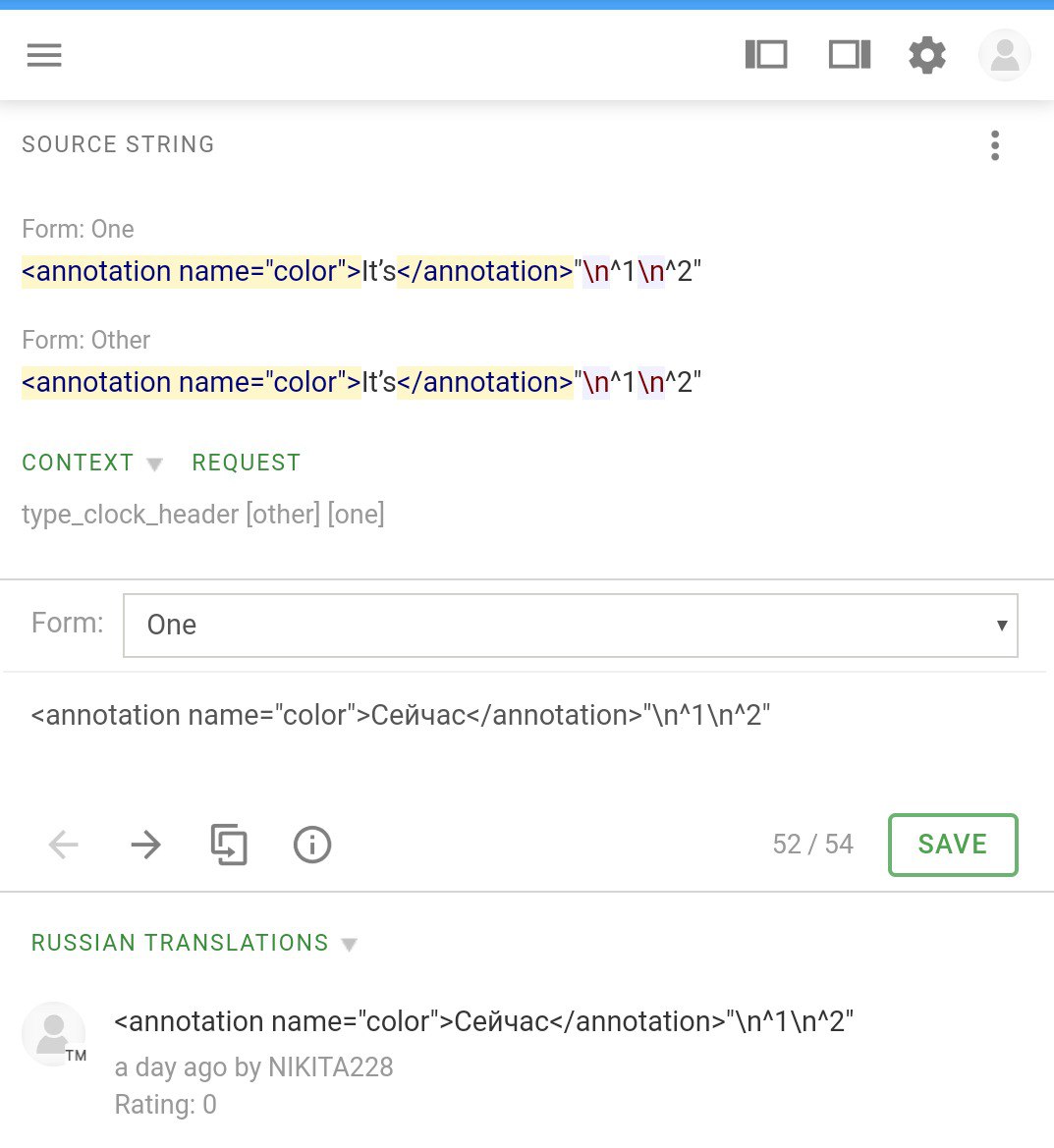The height and width of the screenshot is (1148, 1054).
Task: Collapse the RUSSIAN TRANSLATIONS list
Action: (350, 945)
